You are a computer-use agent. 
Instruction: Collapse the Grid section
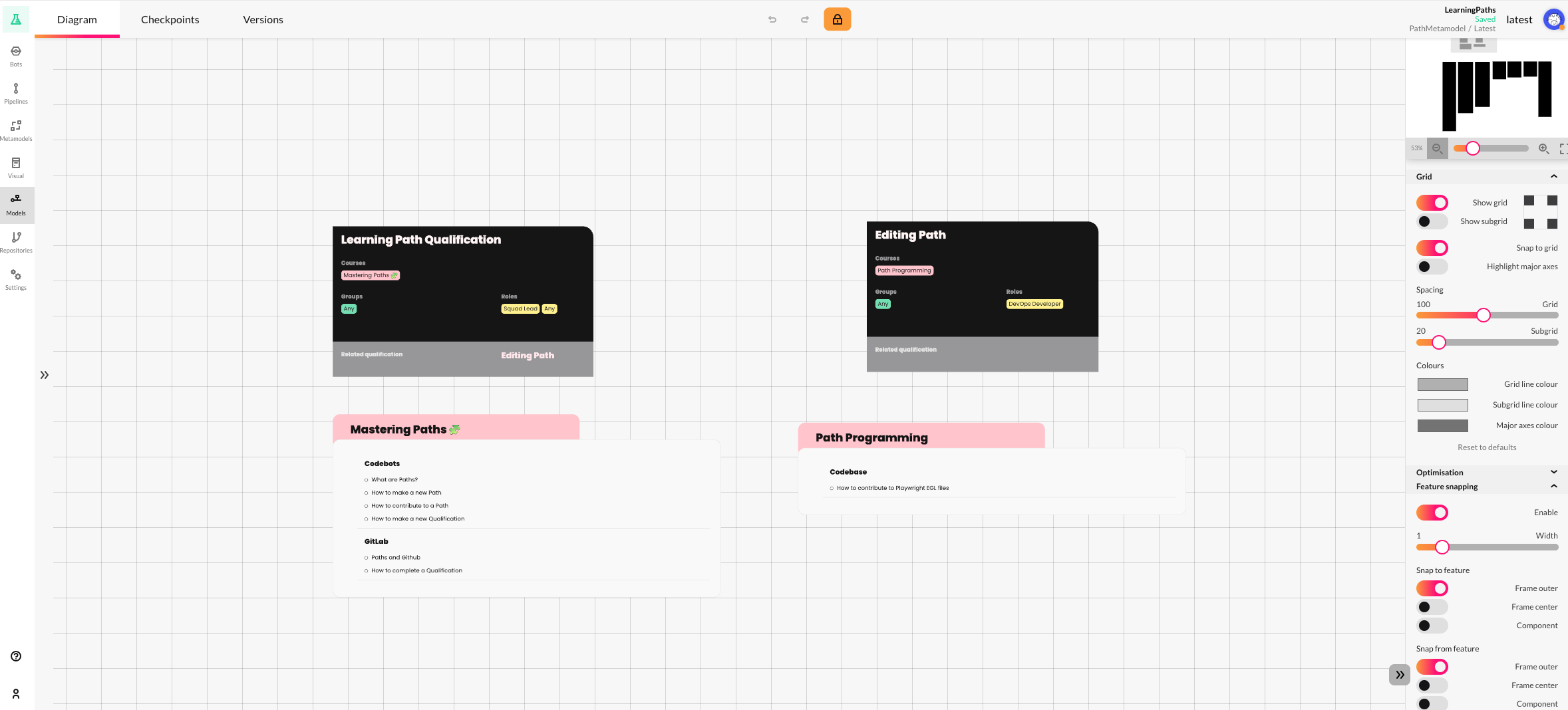1487,177
